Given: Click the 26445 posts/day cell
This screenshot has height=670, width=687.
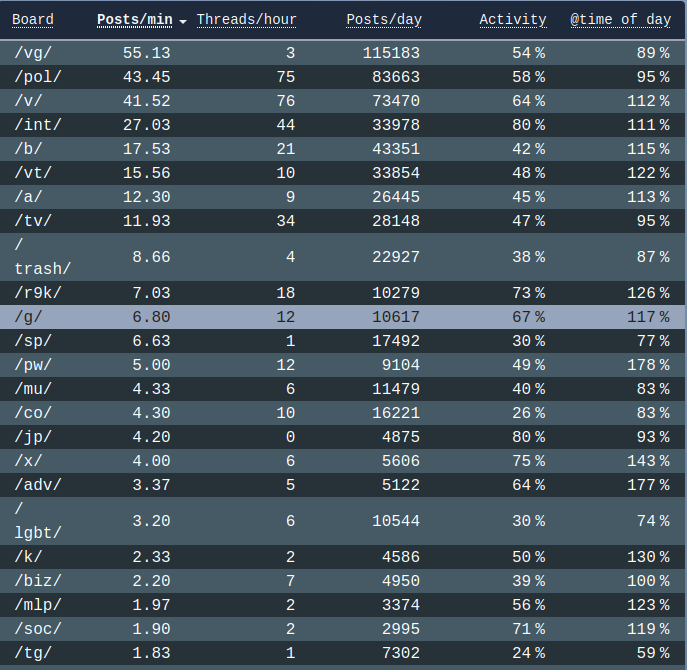Looking at the screenshot, I should 396,197.
